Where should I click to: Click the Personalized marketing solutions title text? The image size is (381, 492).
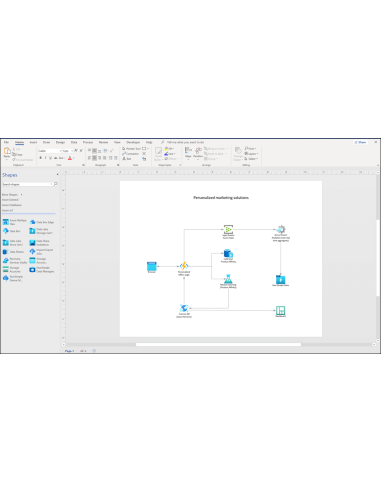(221, 198)
